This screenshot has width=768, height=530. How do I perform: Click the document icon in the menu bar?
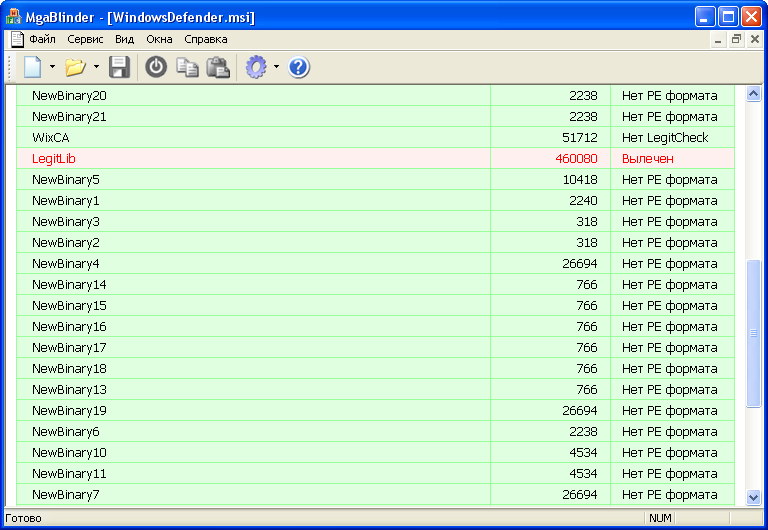point(17,40)
